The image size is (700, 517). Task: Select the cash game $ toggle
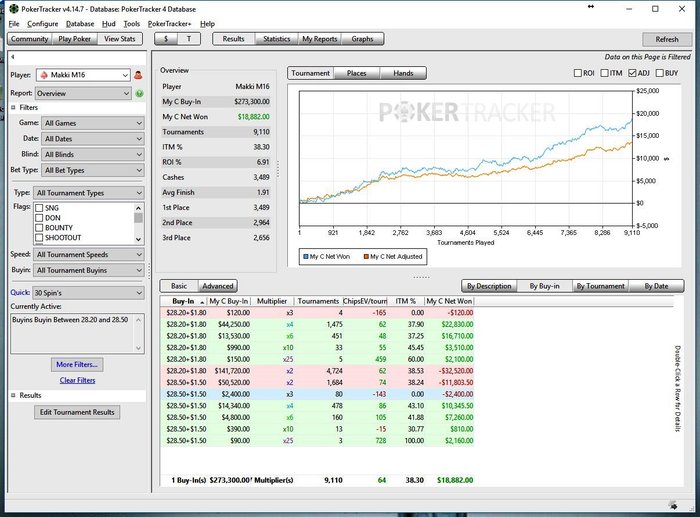pyautogui.click(x=166, y=39)
